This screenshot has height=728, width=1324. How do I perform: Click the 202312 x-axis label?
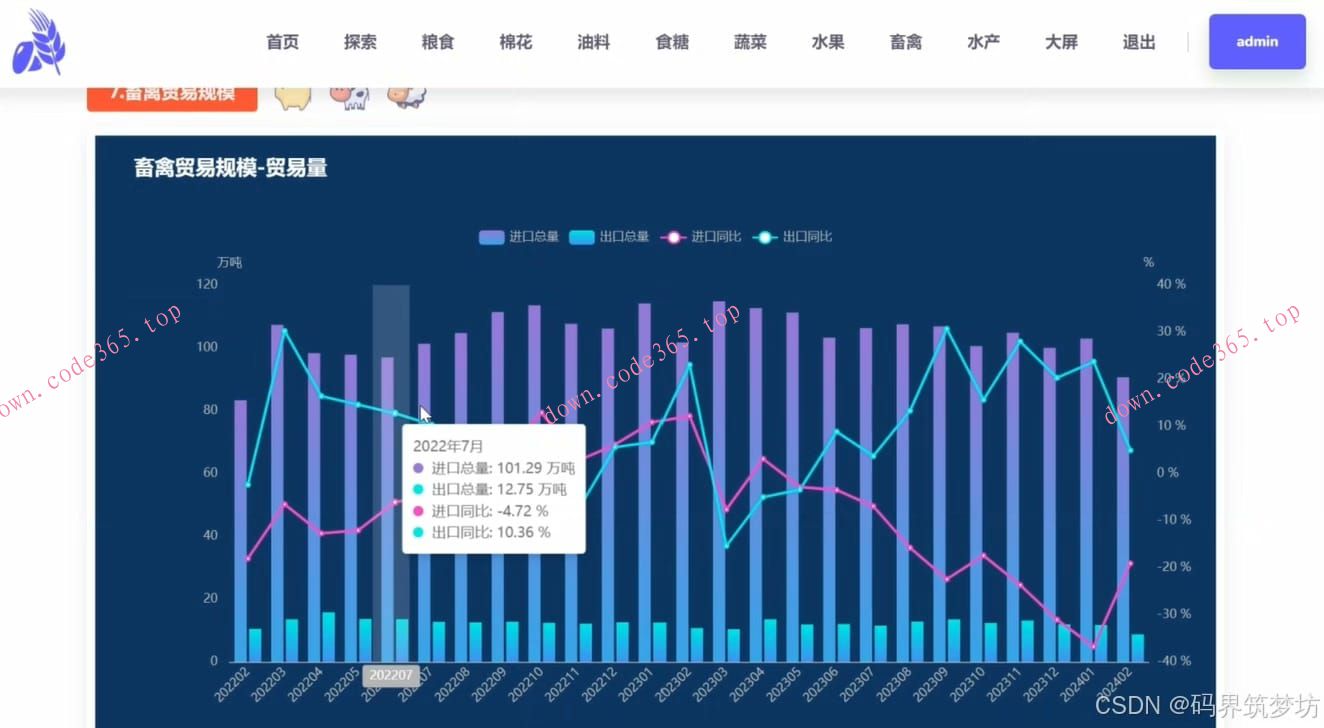pos(1043,684)
